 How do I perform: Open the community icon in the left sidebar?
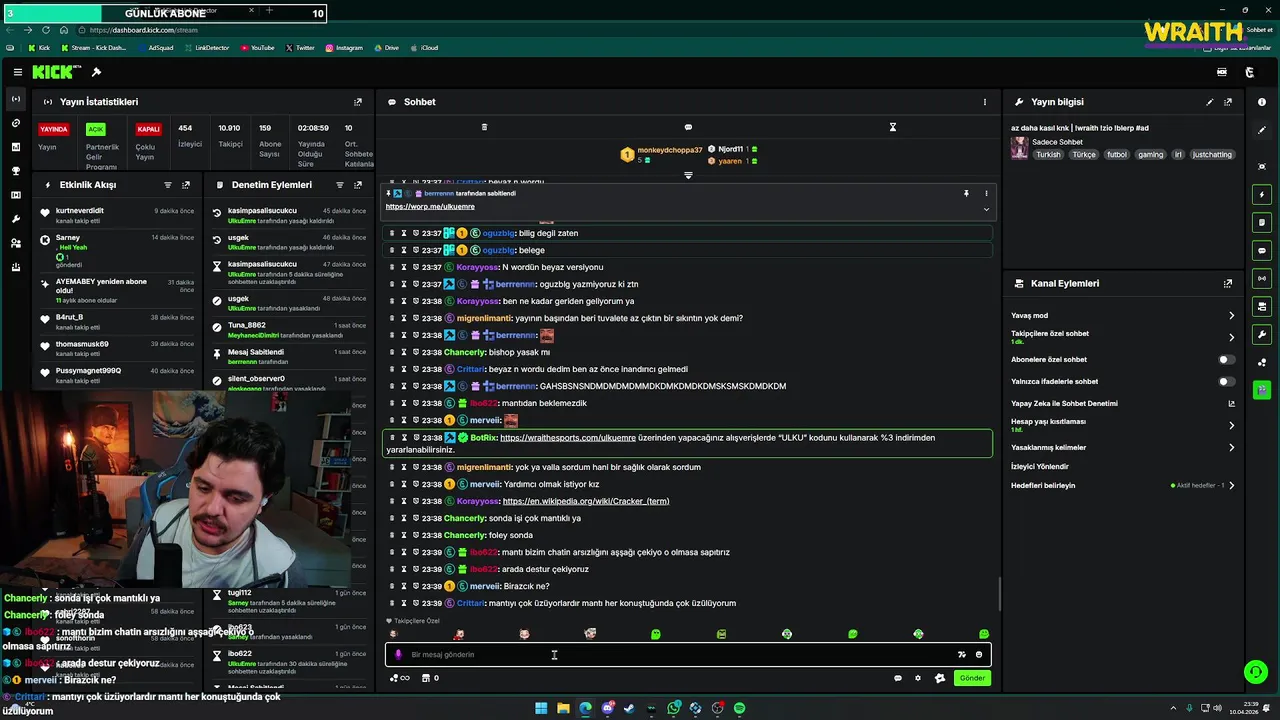[16, 243]
